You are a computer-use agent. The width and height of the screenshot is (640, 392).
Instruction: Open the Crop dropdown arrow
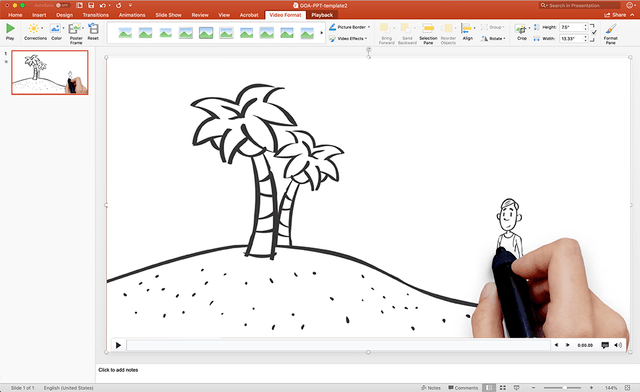529,28
